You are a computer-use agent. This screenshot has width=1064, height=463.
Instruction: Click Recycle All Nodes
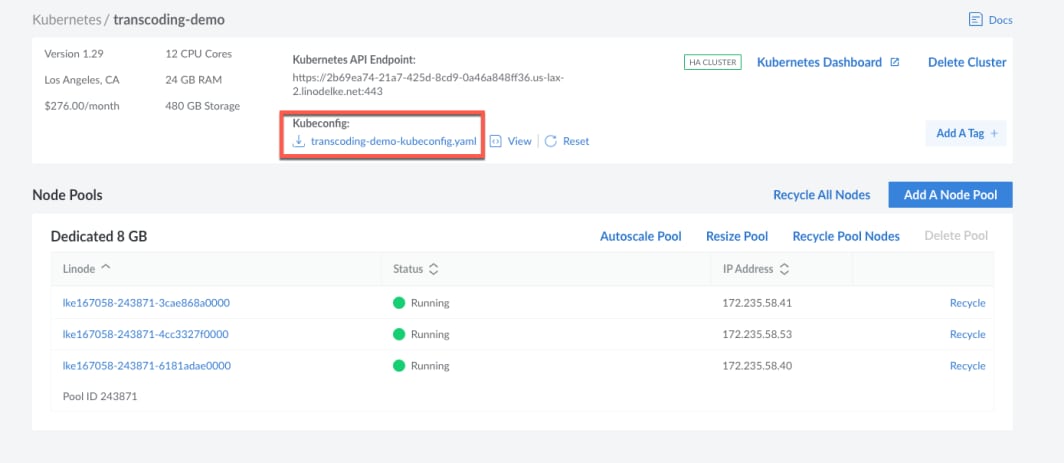(x=821, y=195)
